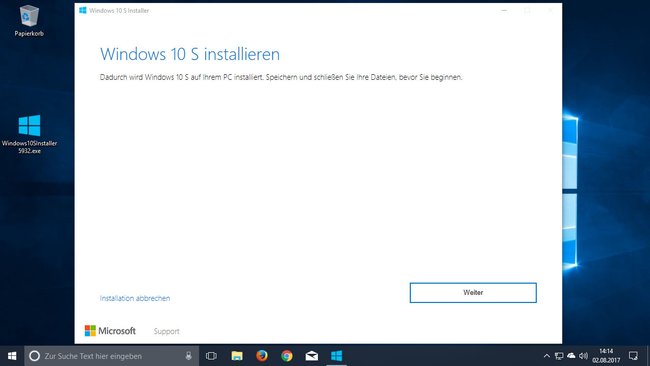Image resolution: width=650 pixels, height=366 pixels.
Task: Launch Firefox from the taskbar
Action: pos(262,356)
